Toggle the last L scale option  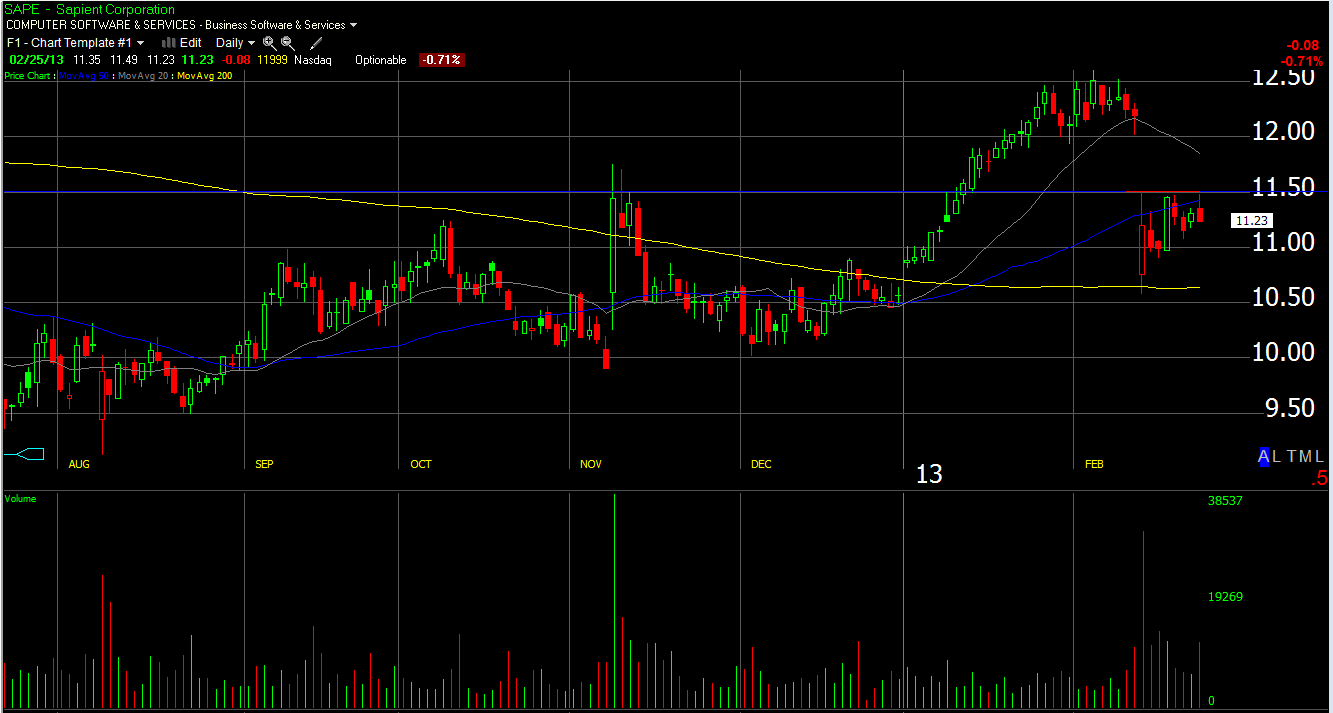tap(1320, 456)
